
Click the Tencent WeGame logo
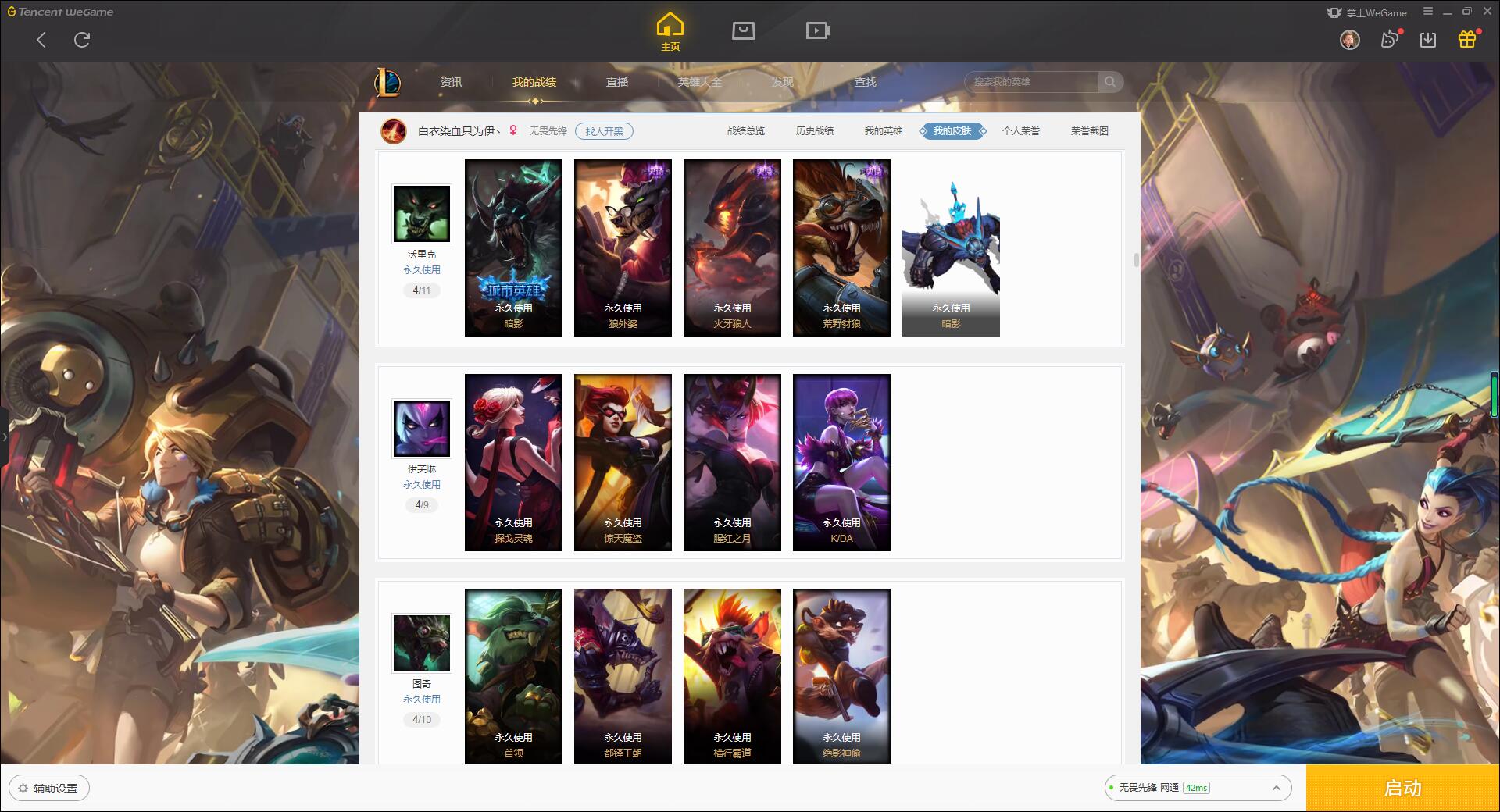60,12
